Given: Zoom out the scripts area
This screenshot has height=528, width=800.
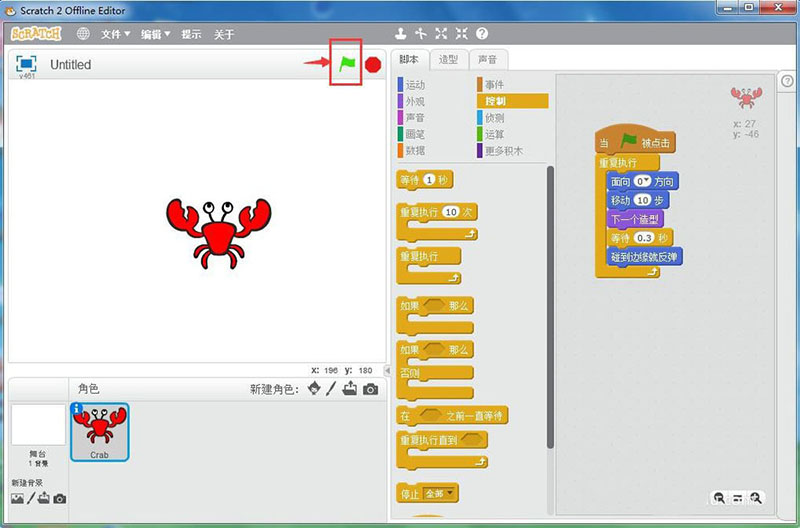Looking at the screenshot, I should coord(718,497).
